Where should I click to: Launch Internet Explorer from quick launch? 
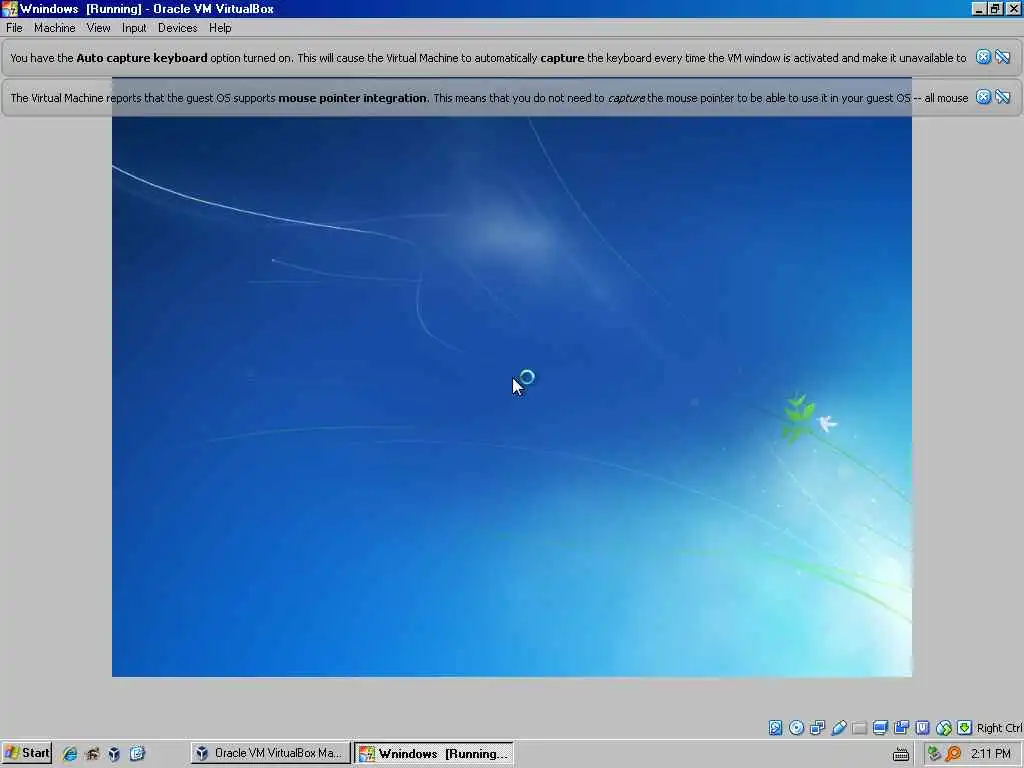70,754
